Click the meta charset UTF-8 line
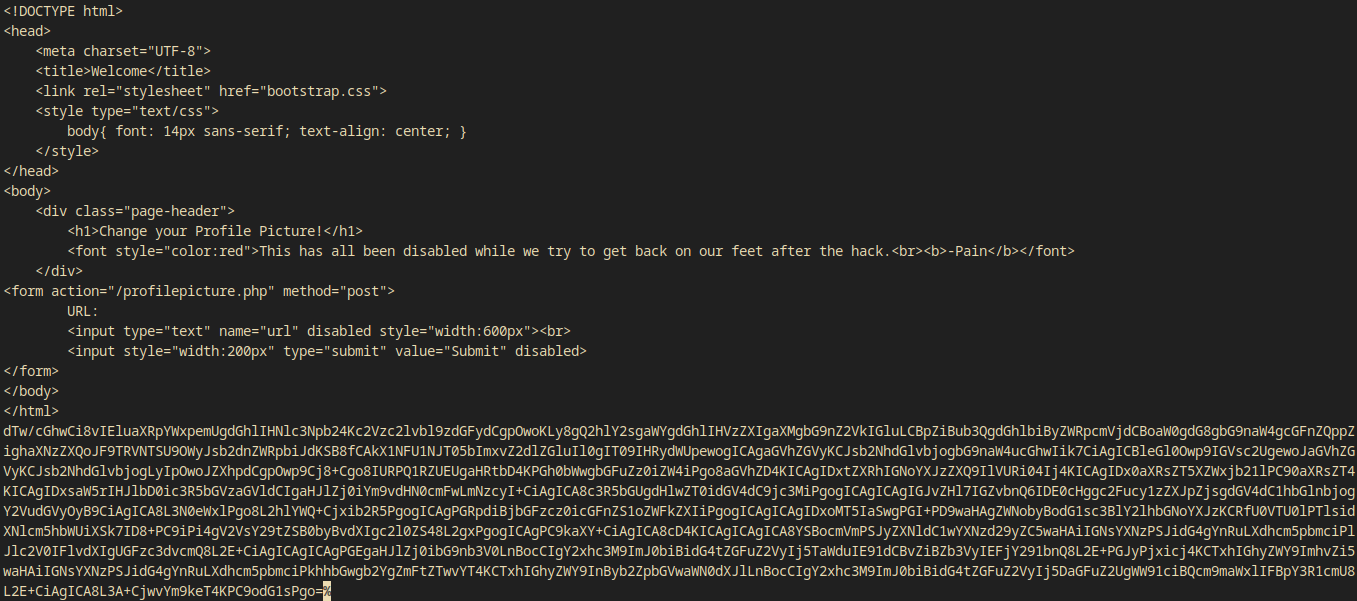 123,51
